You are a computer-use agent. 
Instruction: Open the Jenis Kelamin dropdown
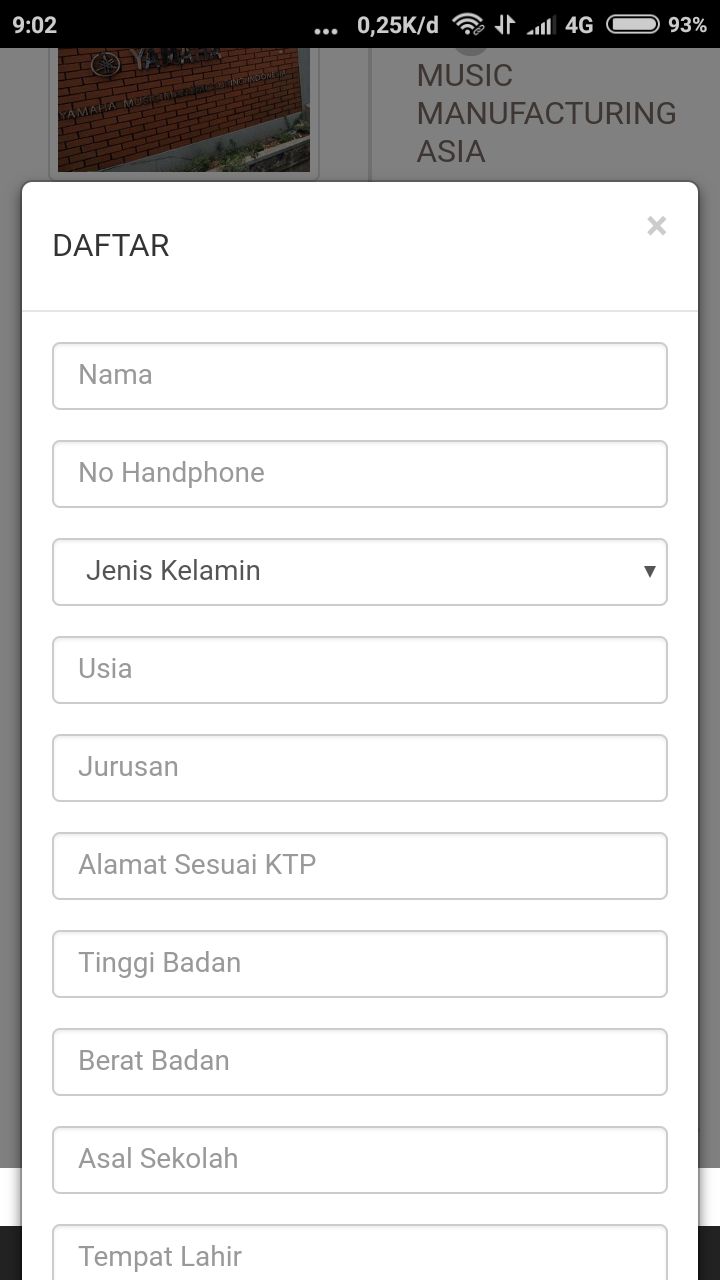coord(360,572)
